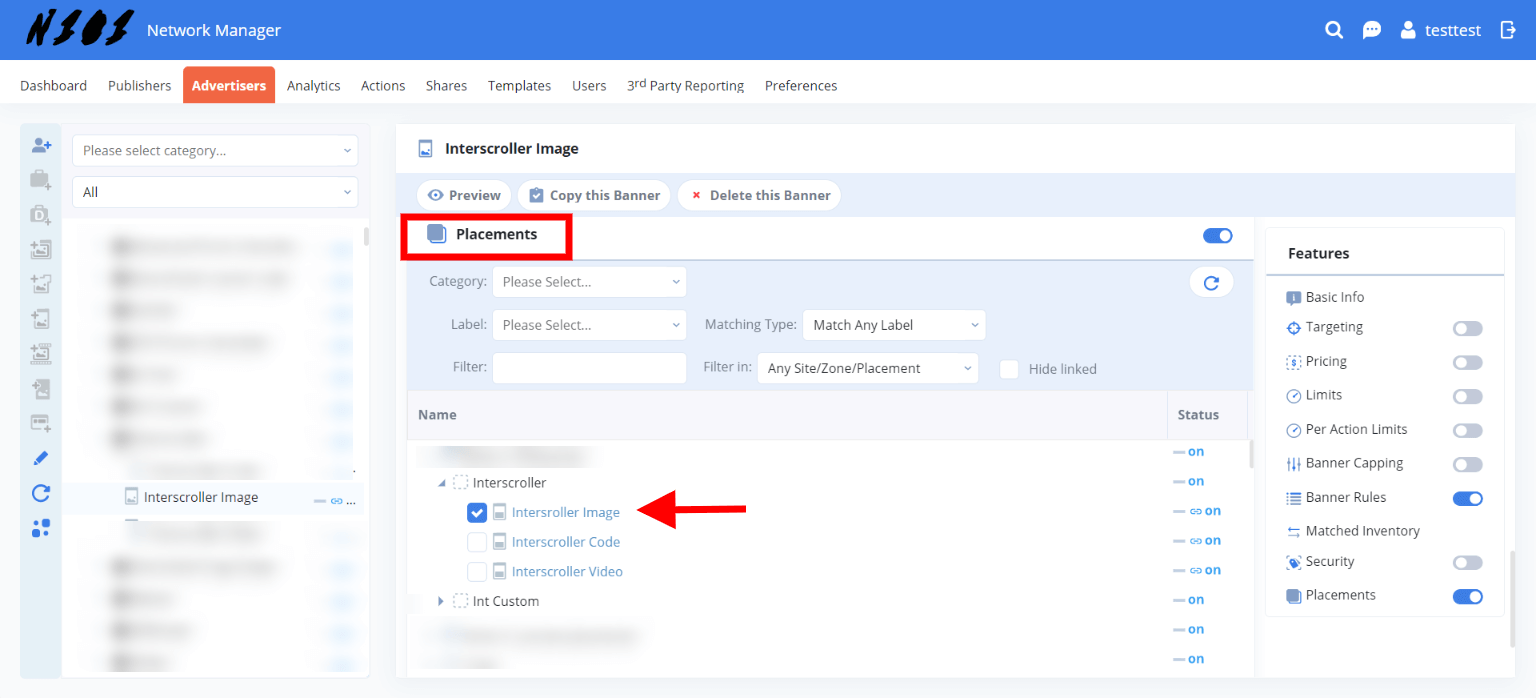This screenshot has height=698, width=1536.
Task: Click the placements reload circular arrow button
Action: pos(1211,283)
